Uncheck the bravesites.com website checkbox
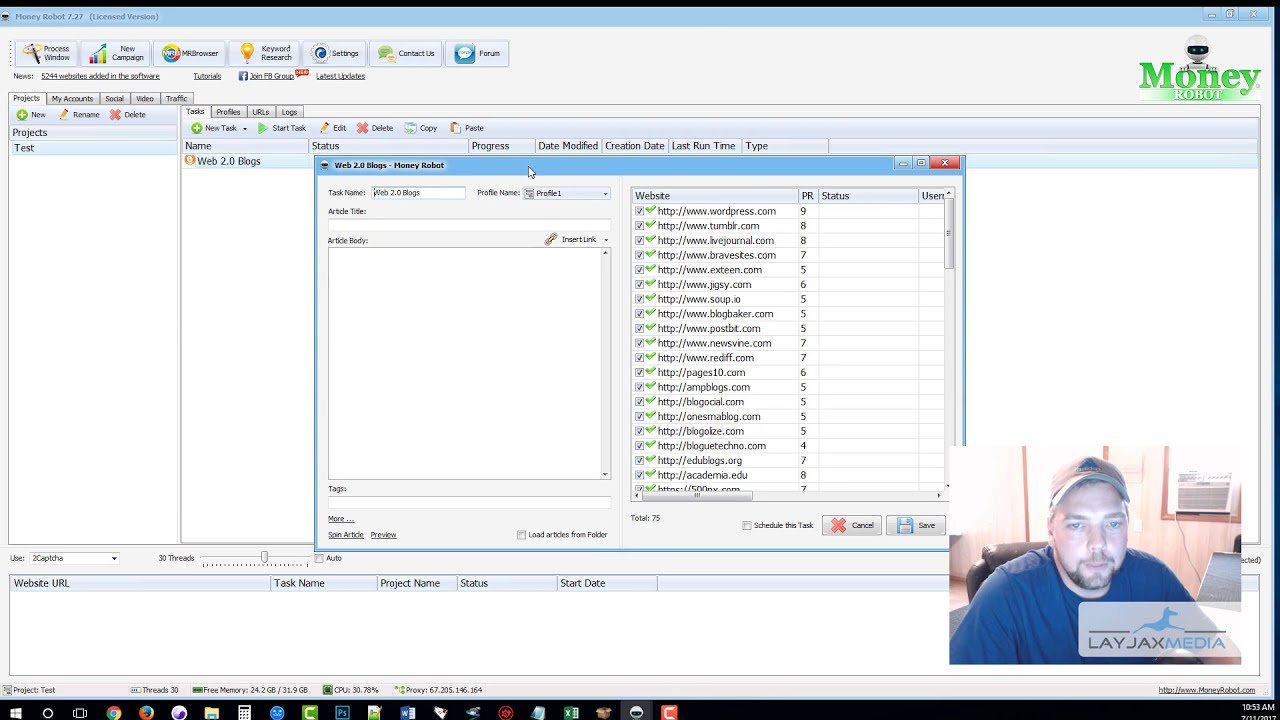 (640, 255)
